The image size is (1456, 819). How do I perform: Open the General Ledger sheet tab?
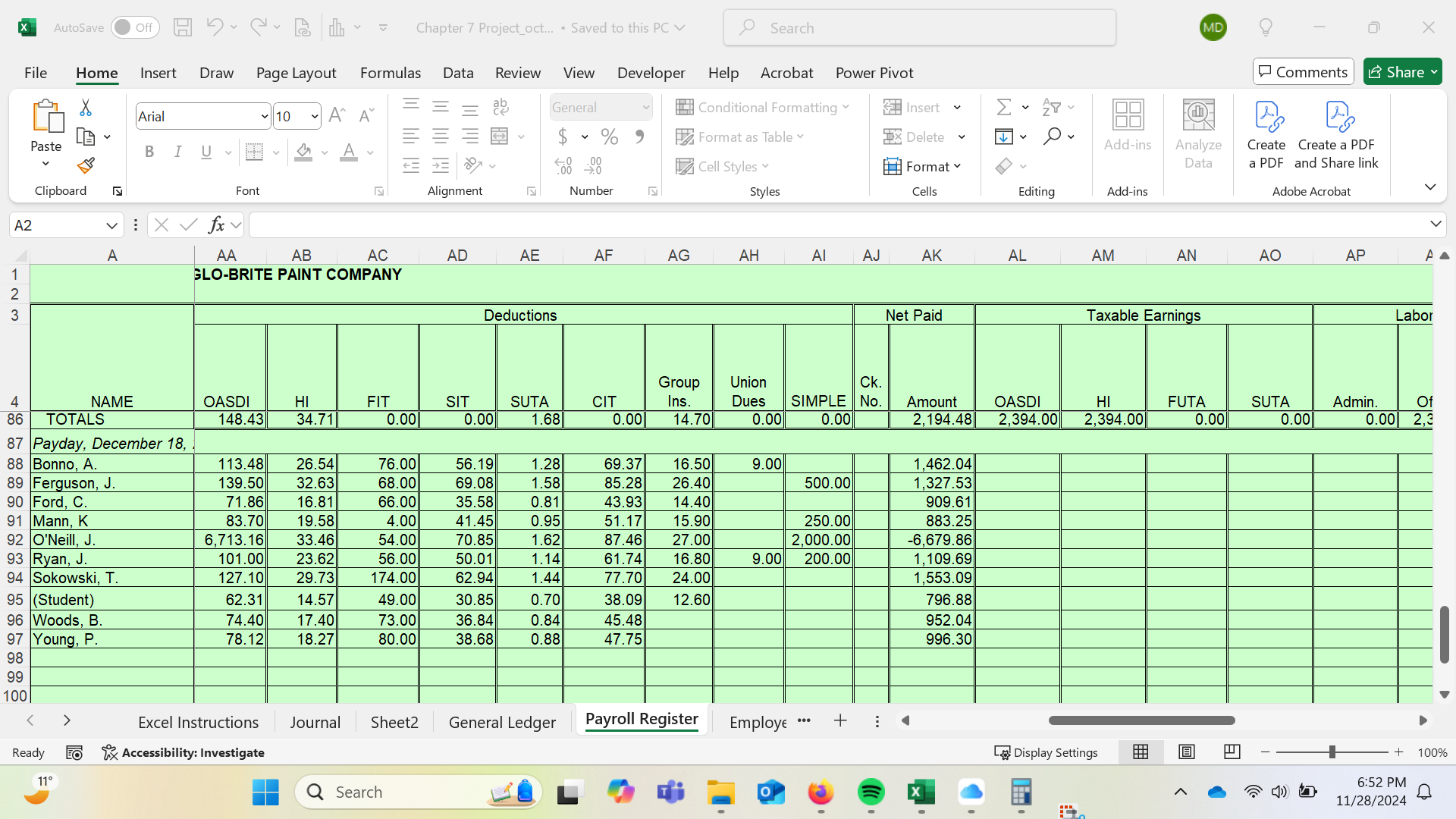[x=502, y=722]
